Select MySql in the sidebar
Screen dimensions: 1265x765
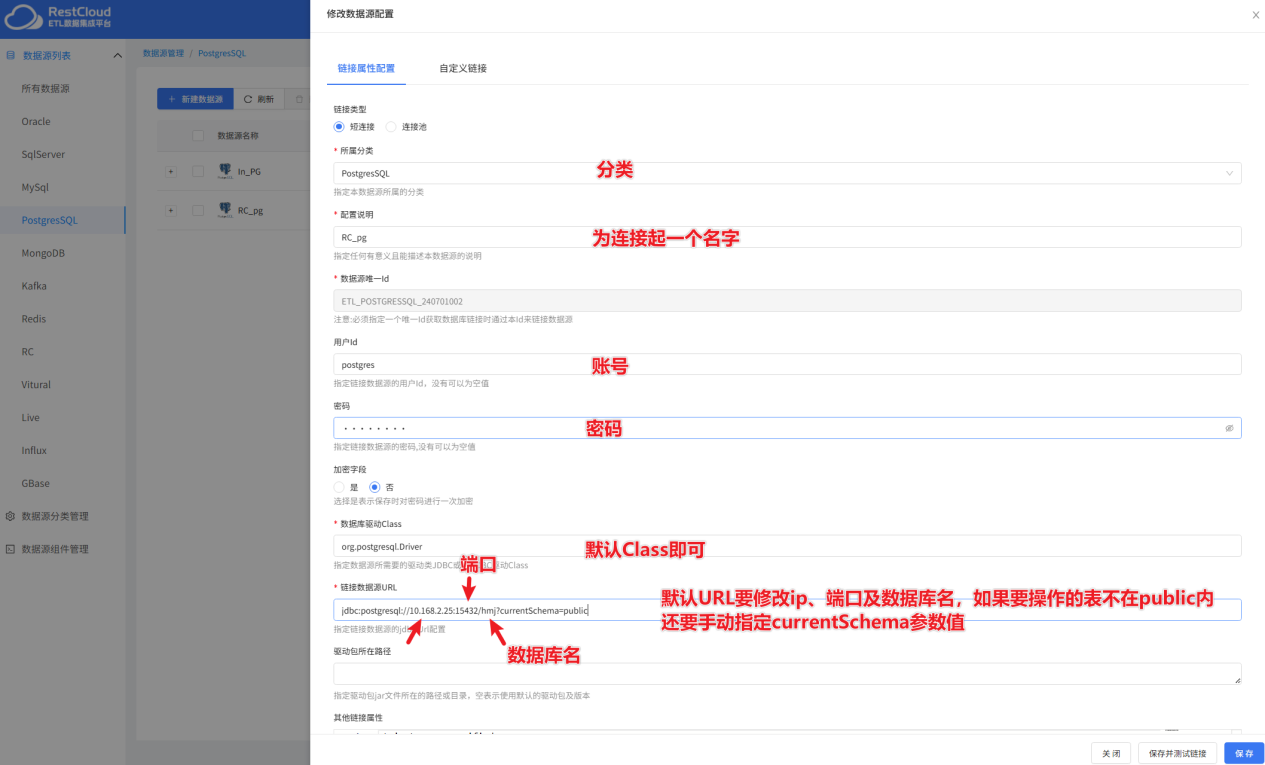pyautogui.click(x=35, y=187)
